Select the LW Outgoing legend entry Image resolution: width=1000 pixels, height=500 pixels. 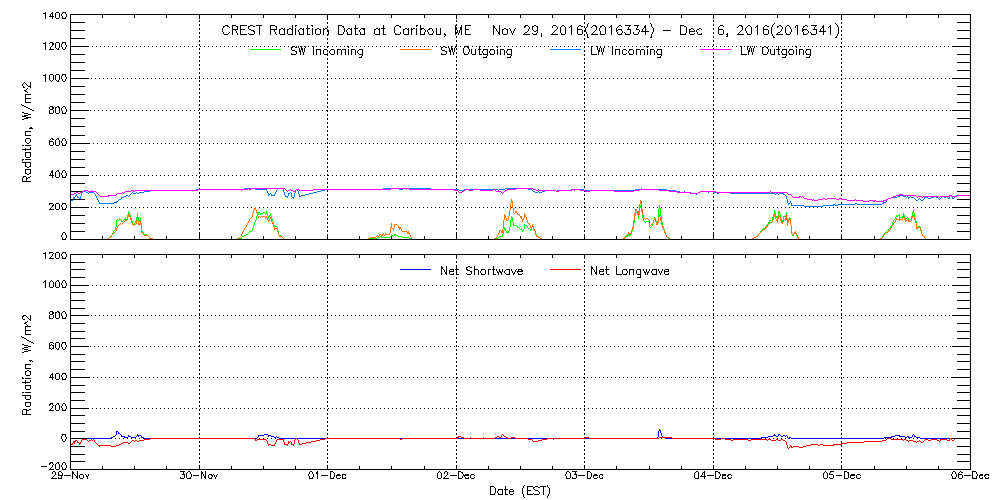(x=775, y=52)
